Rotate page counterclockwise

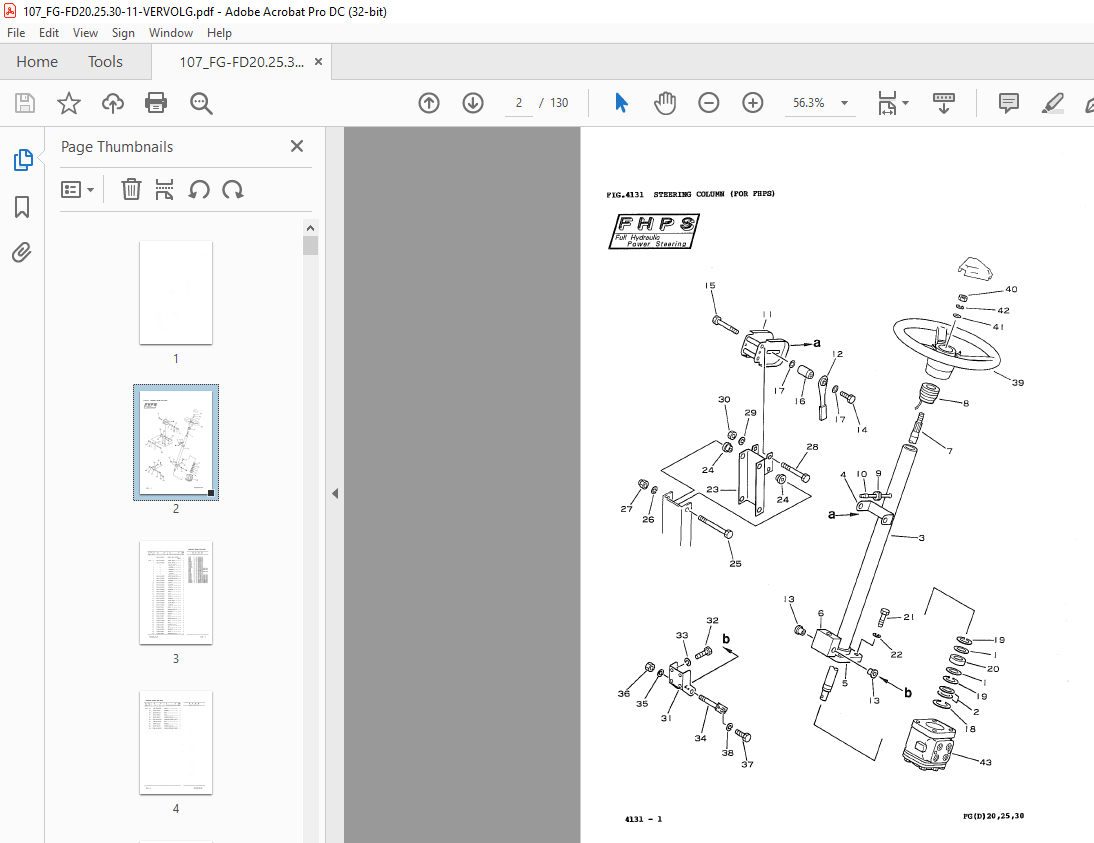(199, 189)
